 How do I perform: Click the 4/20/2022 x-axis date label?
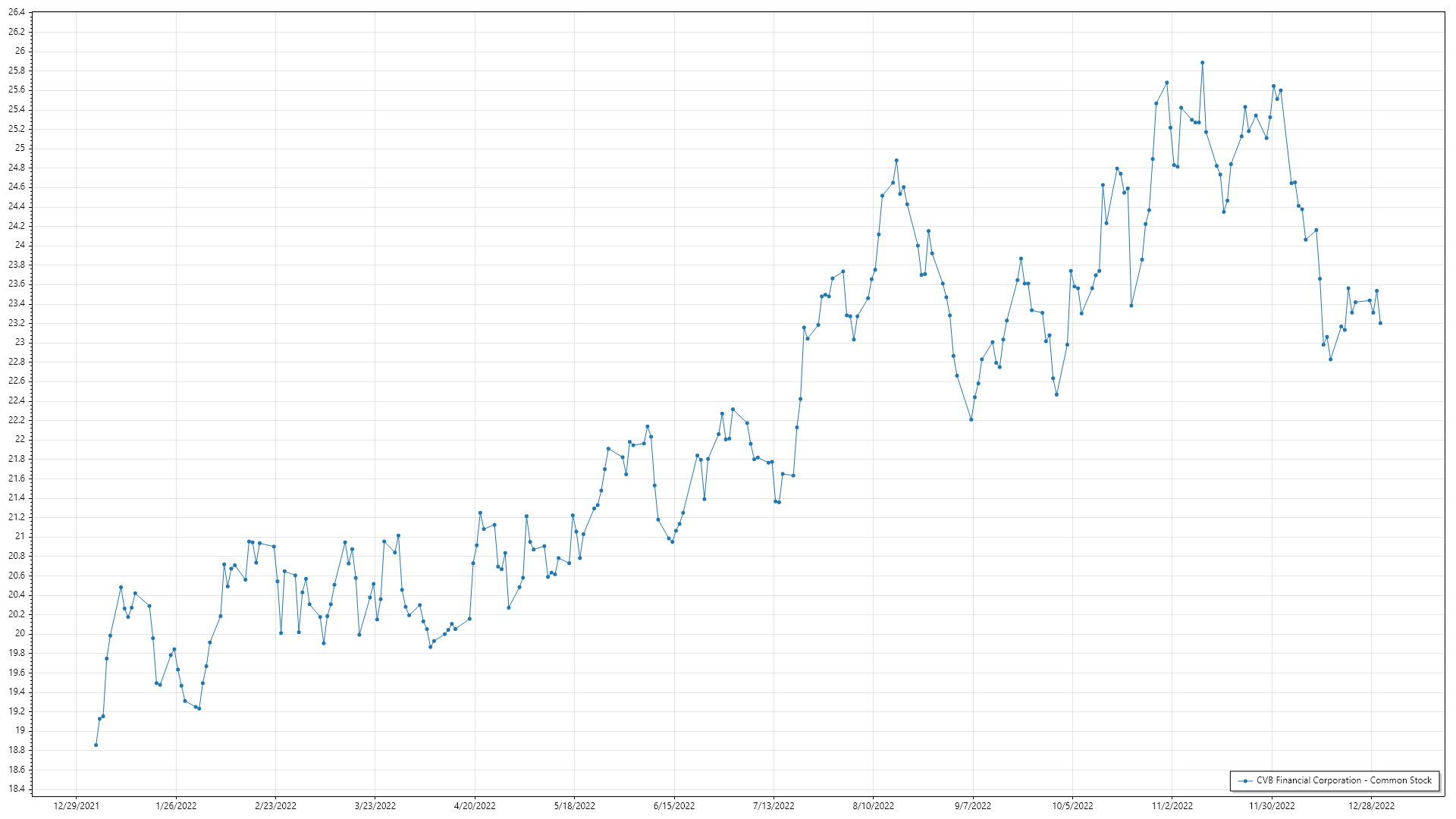tap(475, 805)
